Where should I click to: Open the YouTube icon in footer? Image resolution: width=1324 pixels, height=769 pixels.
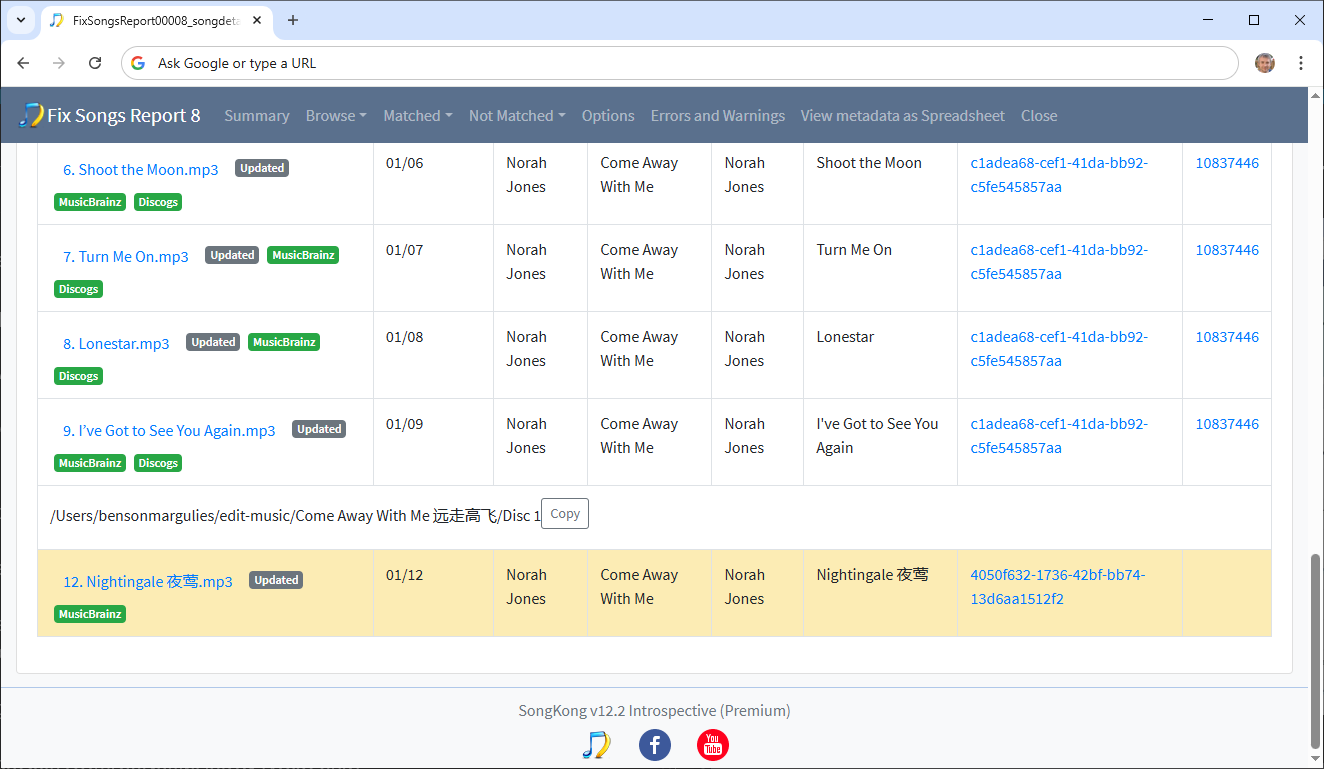(712, 745)
